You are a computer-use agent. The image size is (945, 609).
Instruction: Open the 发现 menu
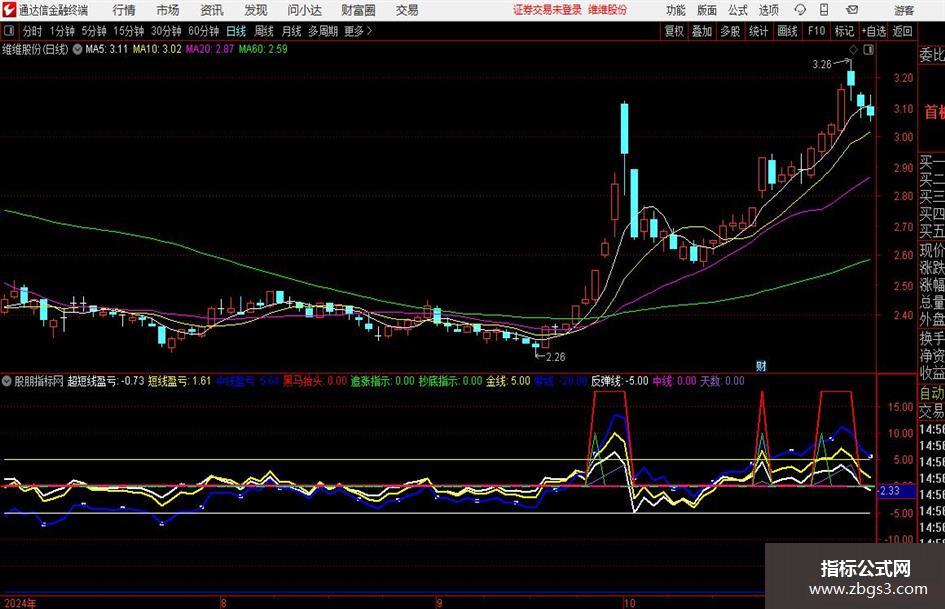click(x=256, y=10)
